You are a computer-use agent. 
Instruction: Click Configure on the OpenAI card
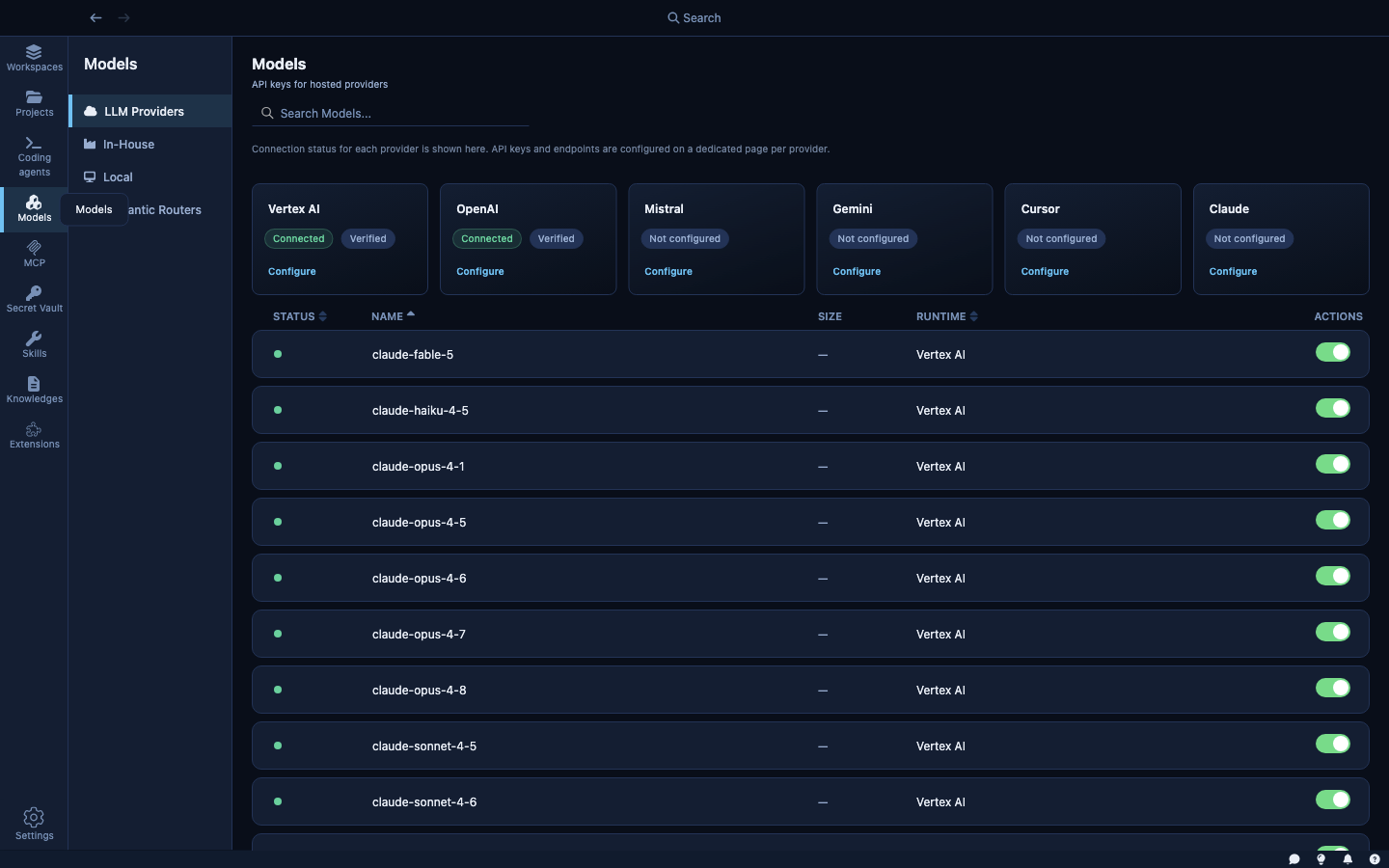(x=480, y=272)
